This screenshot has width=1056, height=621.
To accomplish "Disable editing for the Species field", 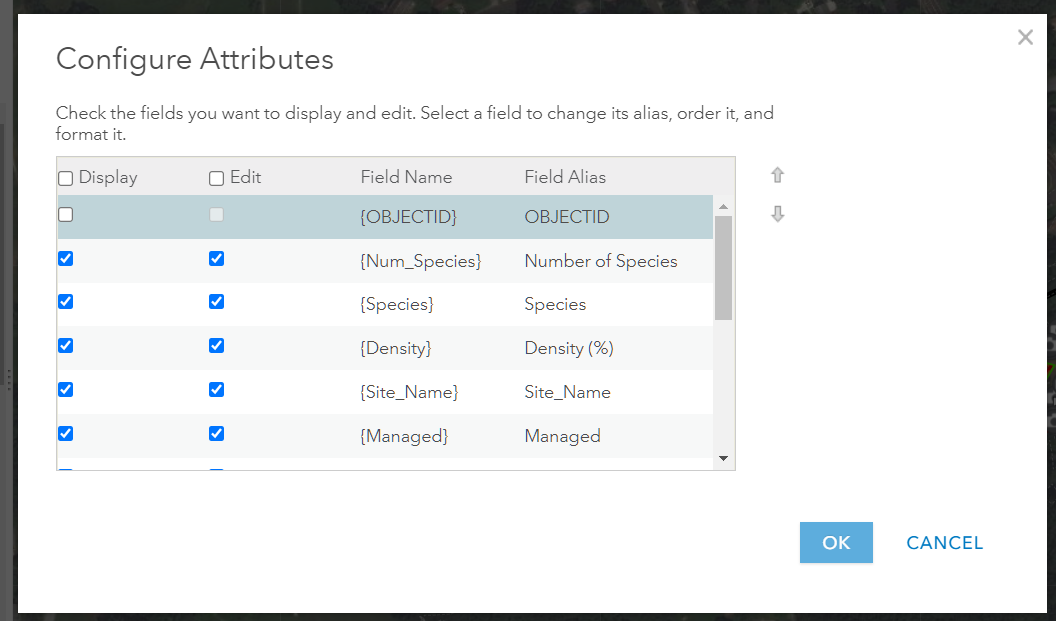I will point(216,301).
